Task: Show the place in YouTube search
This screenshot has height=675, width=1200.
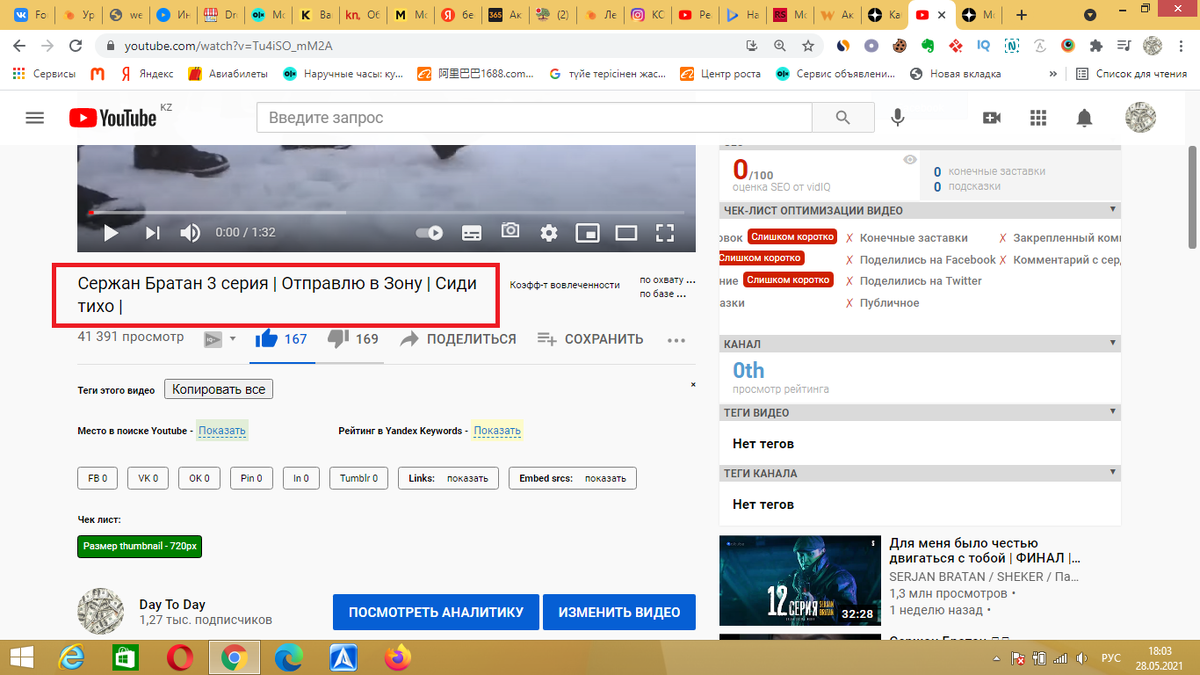Action: [222, 431]
